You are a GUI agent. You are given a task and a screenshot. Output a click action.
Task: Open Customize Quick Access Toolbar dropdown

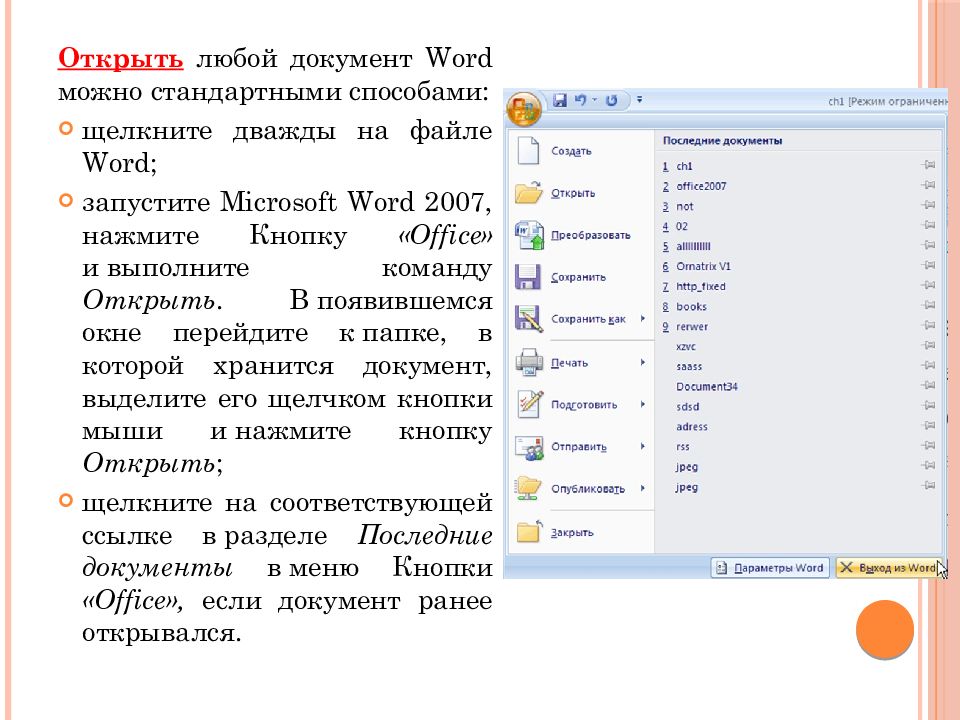tap(639, 99)
